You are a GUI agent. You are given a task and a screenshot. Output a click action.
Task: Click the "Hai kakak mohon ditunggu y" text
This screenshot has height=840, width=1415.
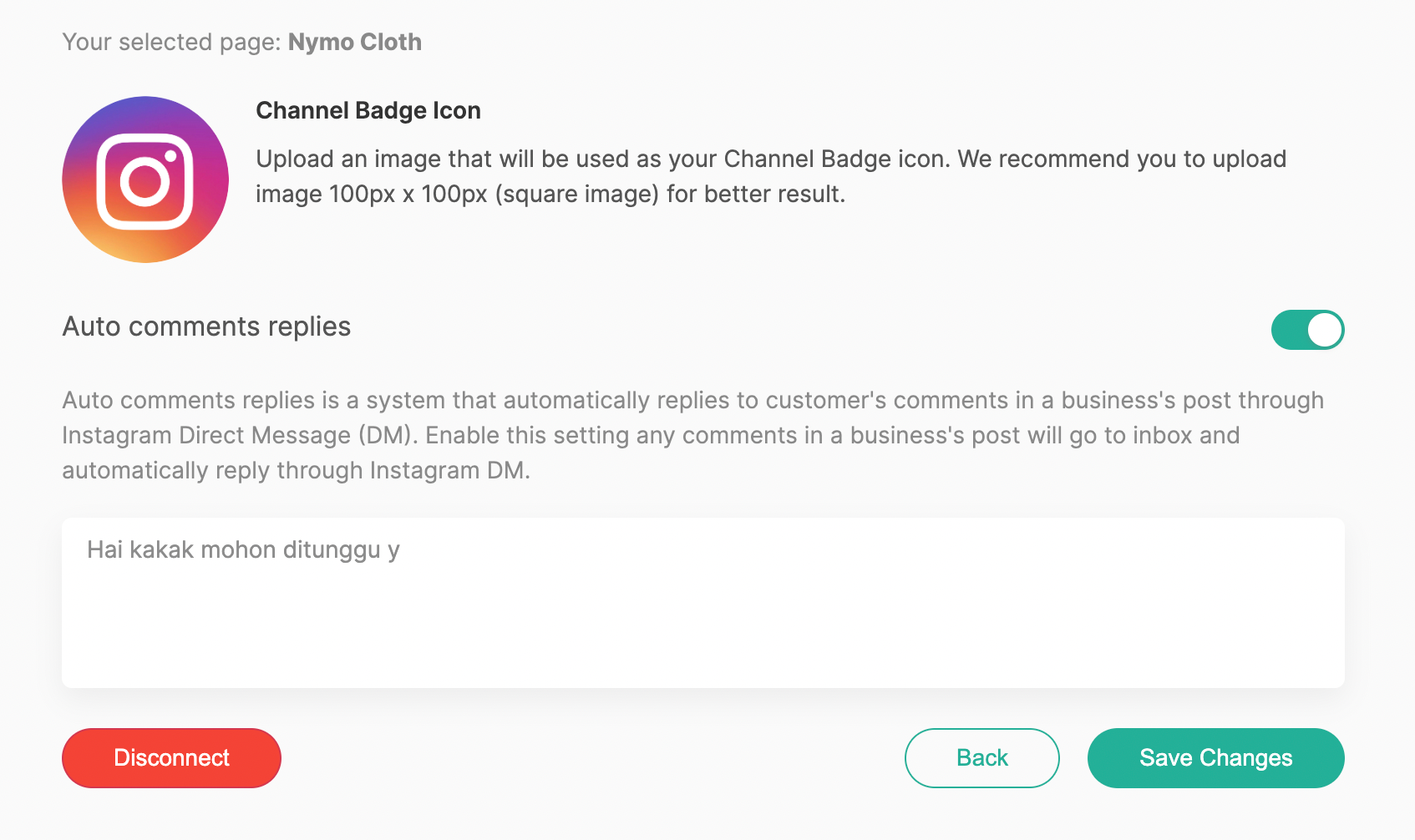(243, 549)
